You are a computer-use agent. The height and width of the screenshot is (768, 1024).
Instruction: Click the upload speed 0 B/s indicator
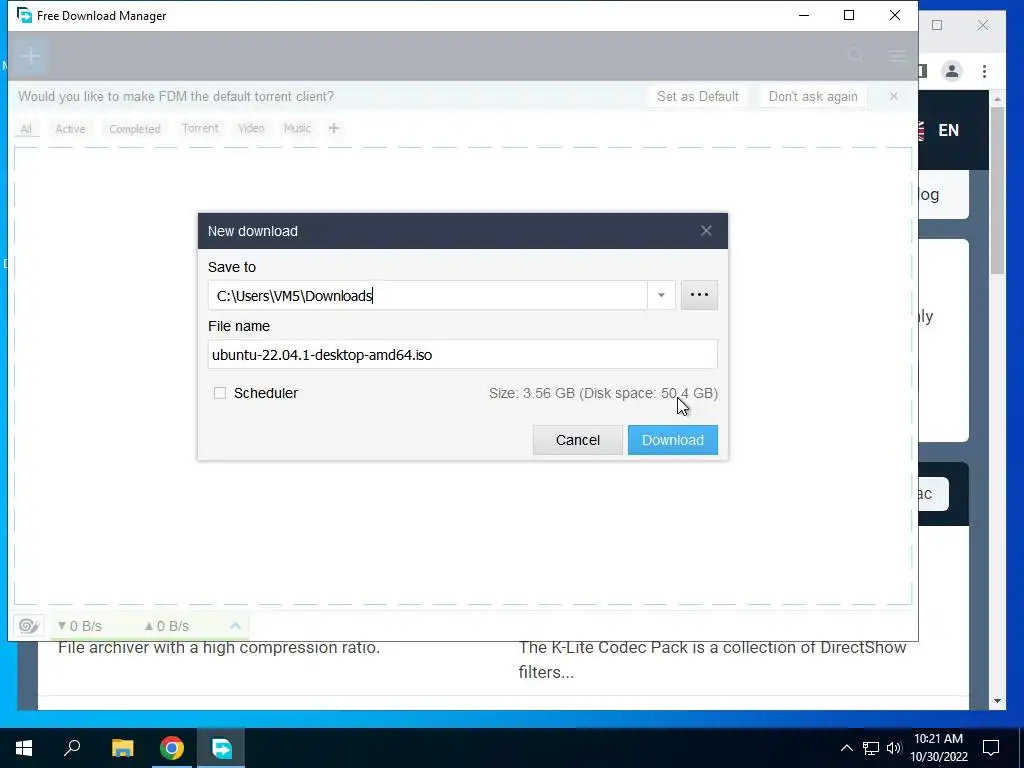166,626
